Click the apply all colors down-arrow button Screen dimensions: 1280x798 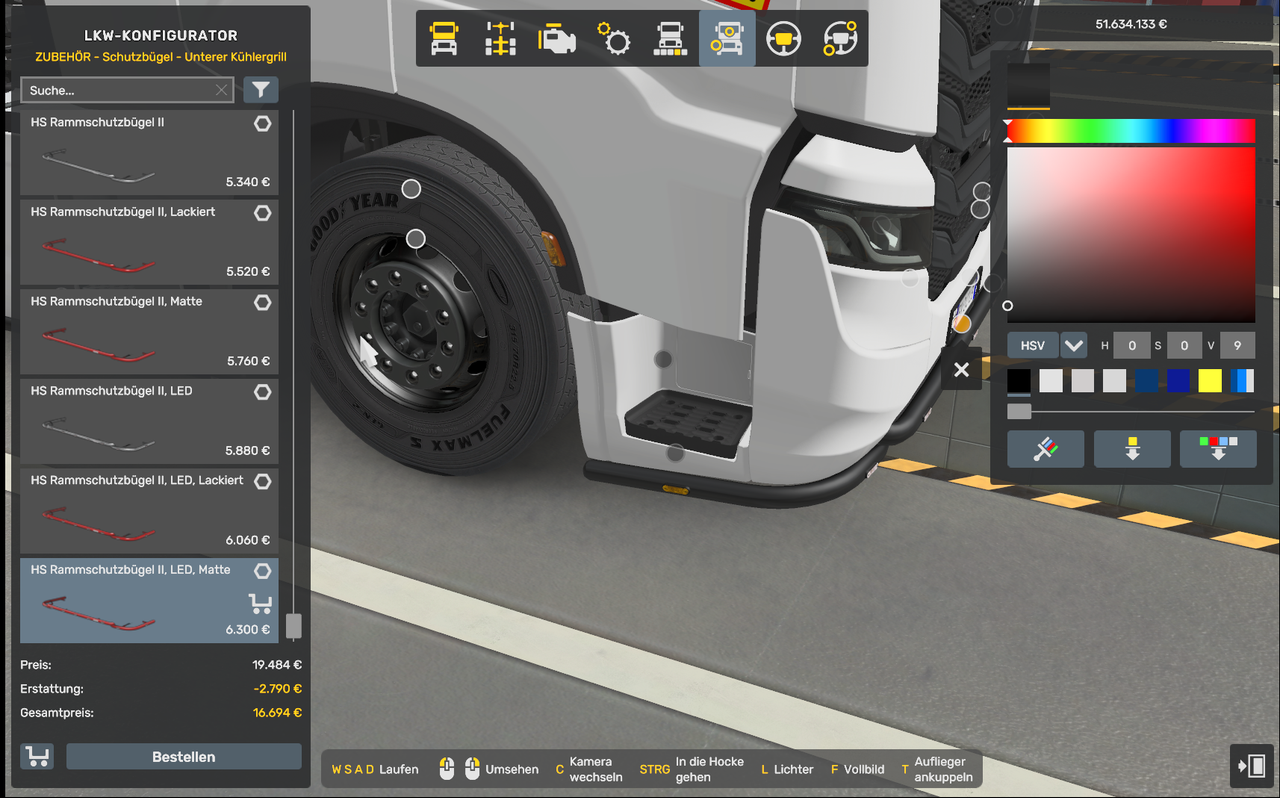coord(1218,449)
